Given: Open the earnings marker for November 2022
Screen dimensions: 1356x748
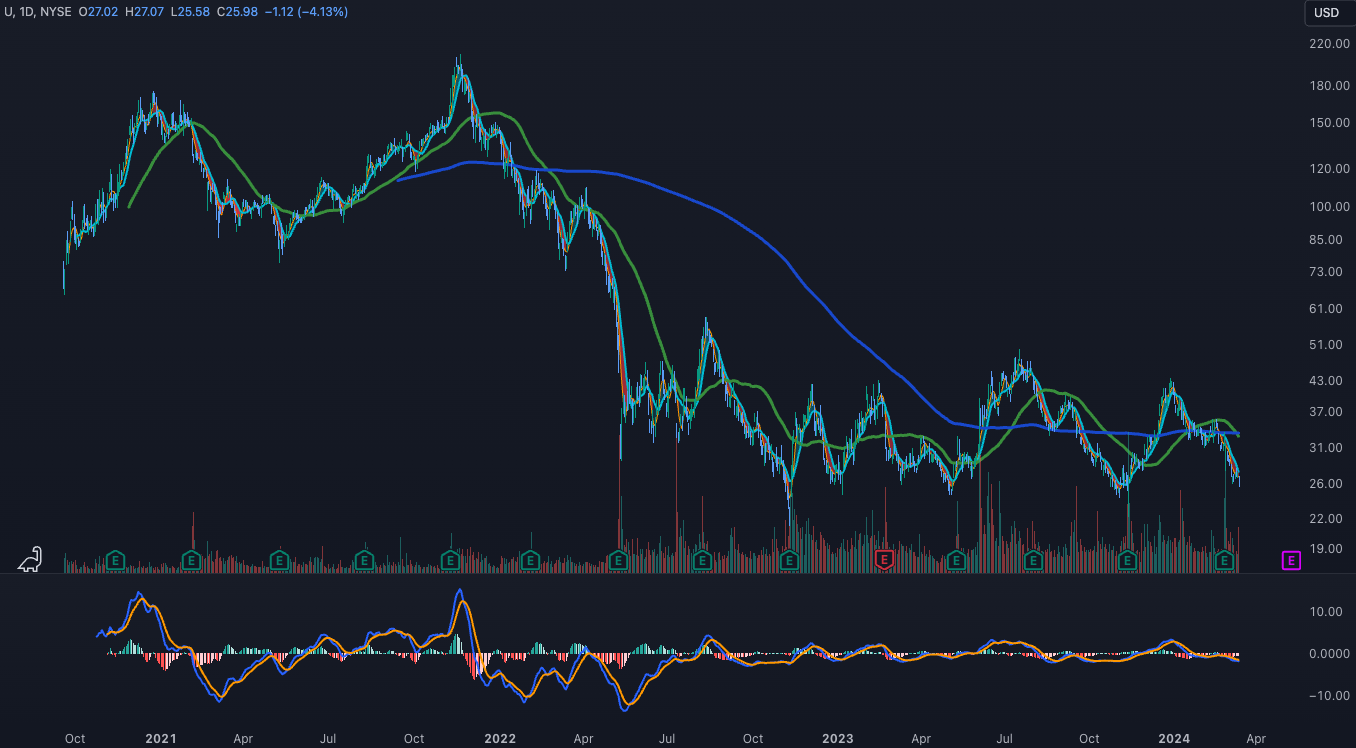Looking at the screenshot, I should pyautogui.click(x=789, y=560).
